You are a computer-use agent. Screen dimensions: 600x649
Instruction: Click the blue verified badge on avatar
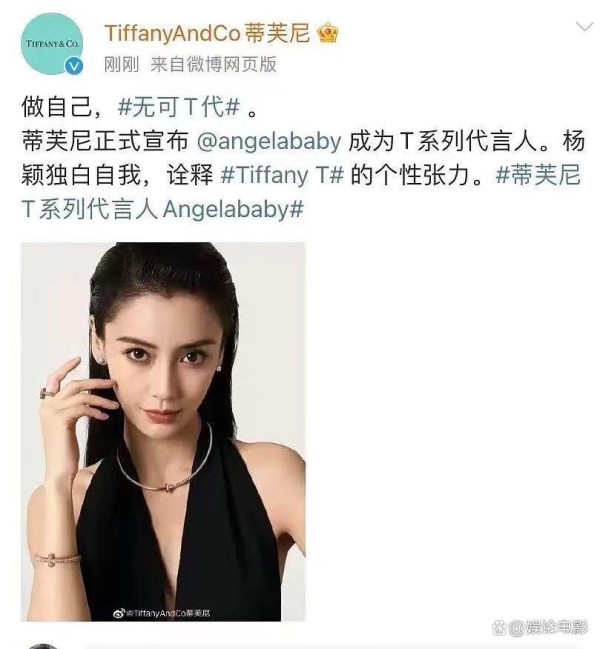(x=74, y=66)
